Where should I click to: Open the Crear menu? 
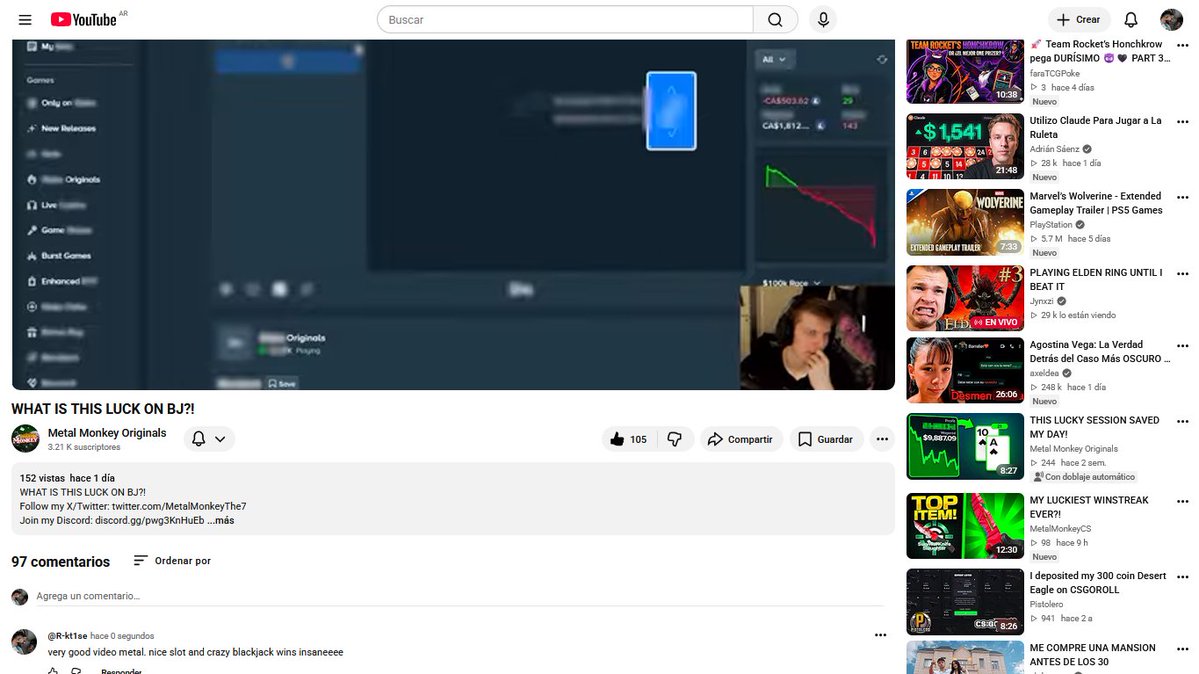click(x=1079, y=20)
